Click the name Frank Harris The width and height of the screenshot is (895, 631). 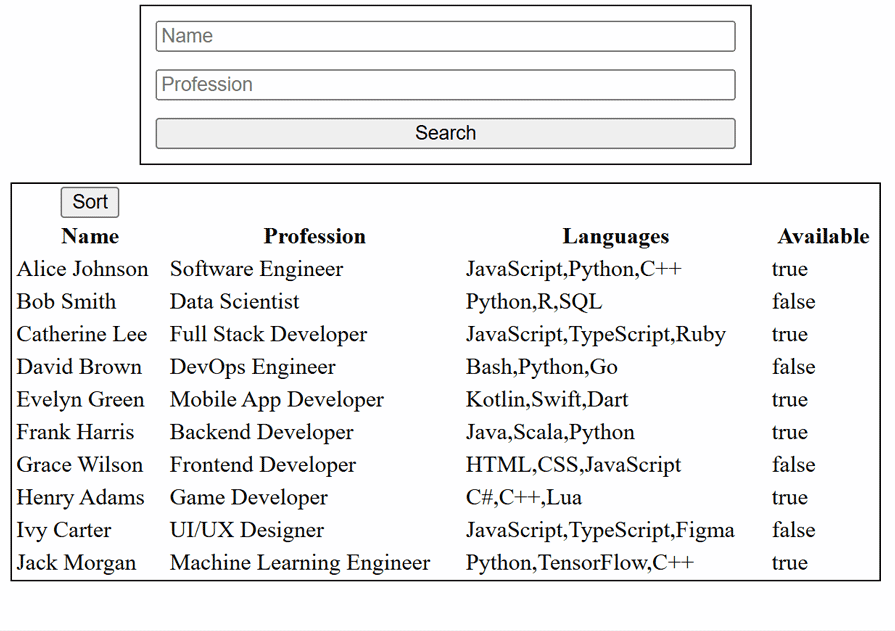coord(75,432)
